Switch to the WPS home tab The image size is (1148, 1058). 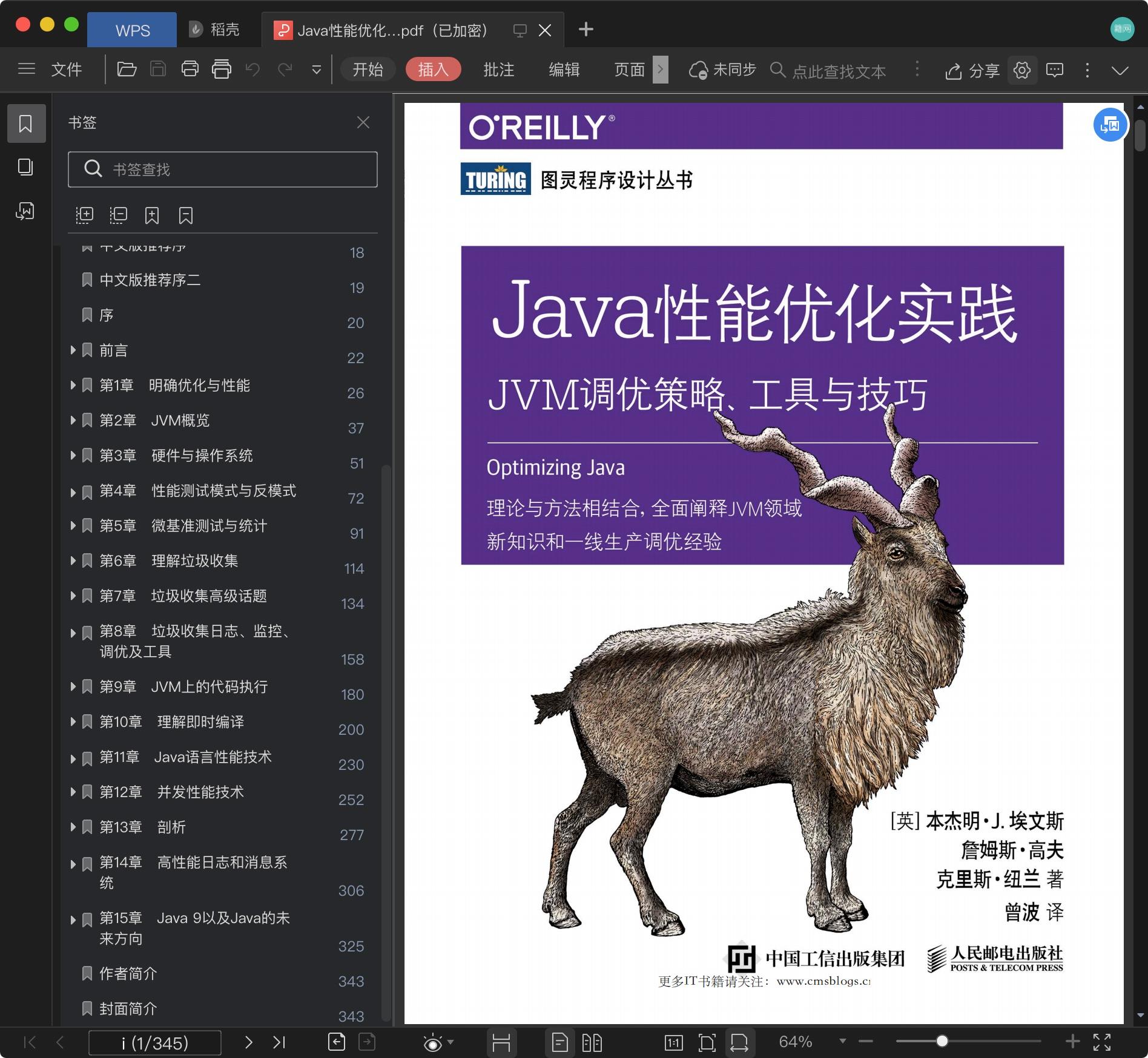(x=132, y=30)
